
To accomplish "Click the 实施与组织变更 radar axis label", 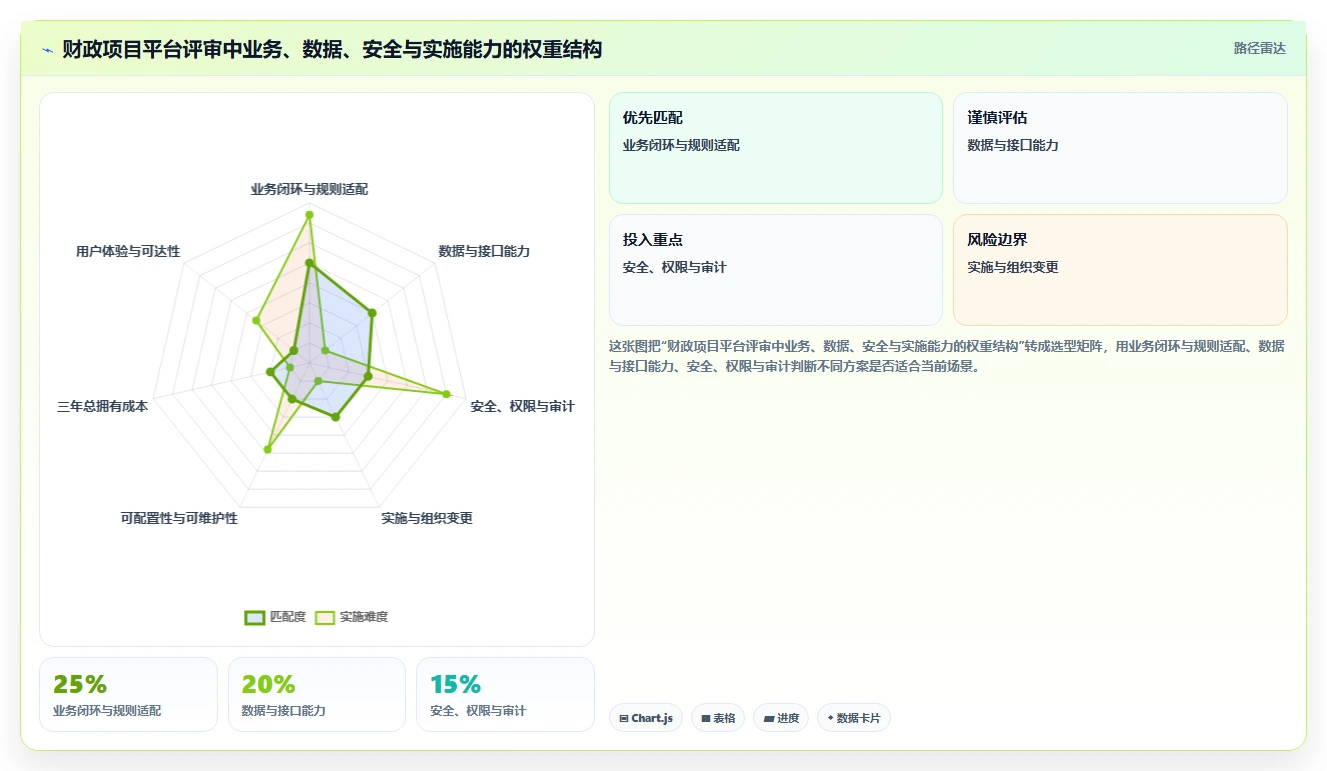I will coord(427,518).
